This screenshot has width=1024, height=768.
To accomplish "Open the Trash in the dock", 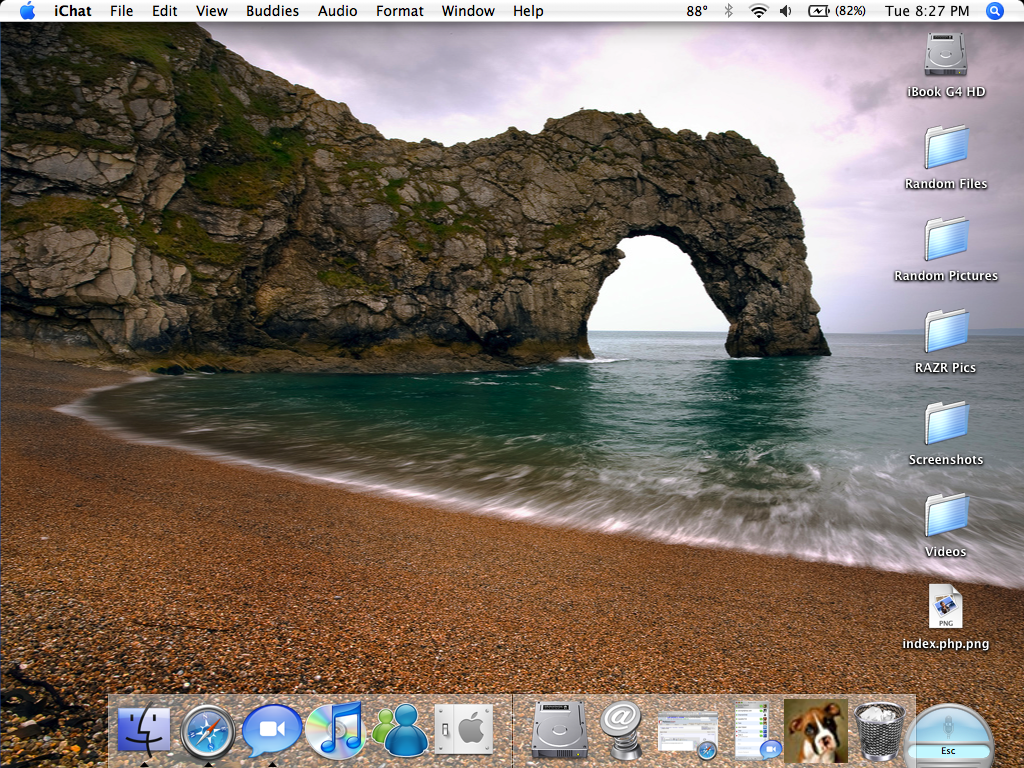I will (x=880, y=730).
